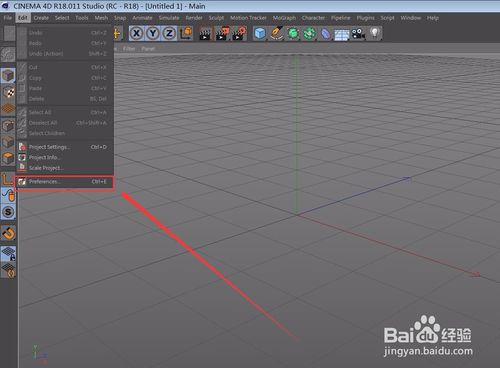Click Select All in Edit menu
Viewport: 500px width, 368px height.
pos(65,112)
